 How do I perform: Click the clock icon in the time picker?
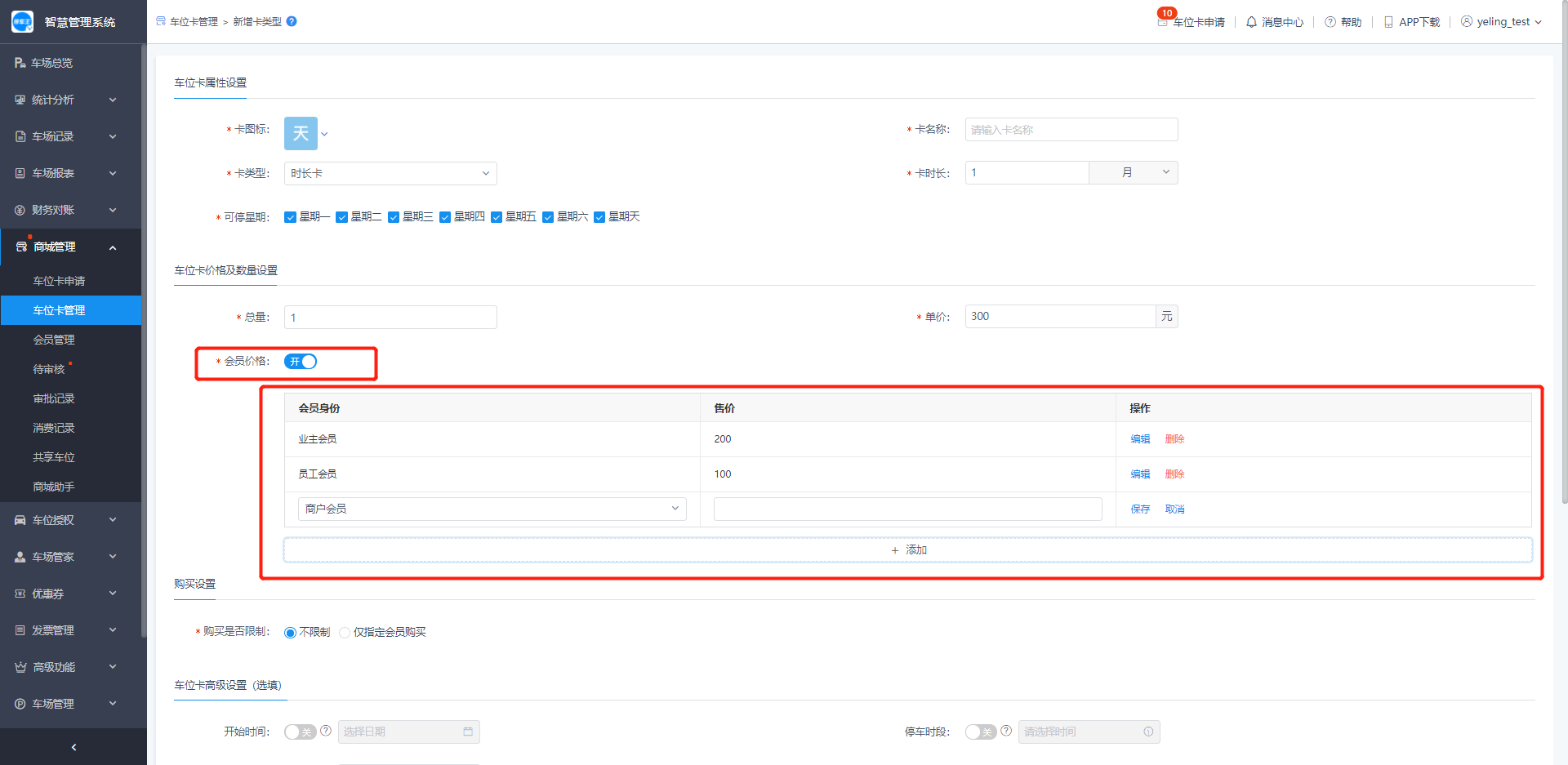pyautogui.click(x=1148, y=732)
